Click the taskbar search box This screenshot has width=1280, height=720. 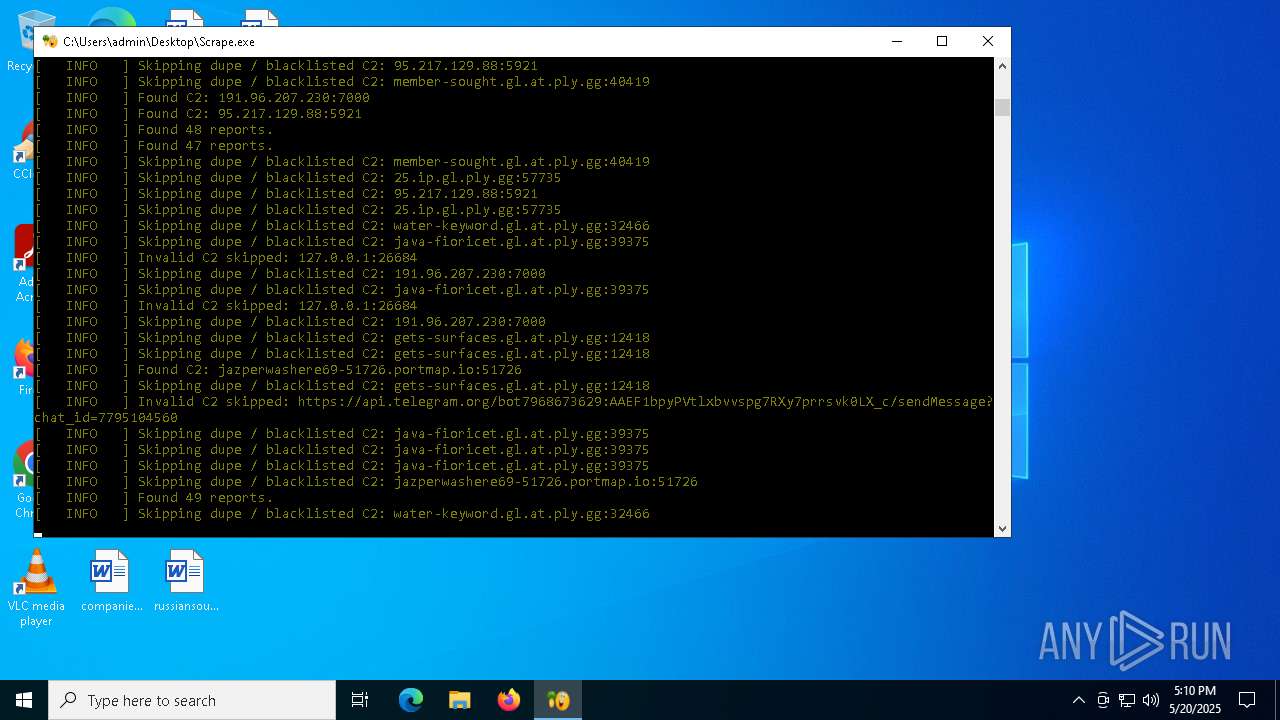pos(192,700)
